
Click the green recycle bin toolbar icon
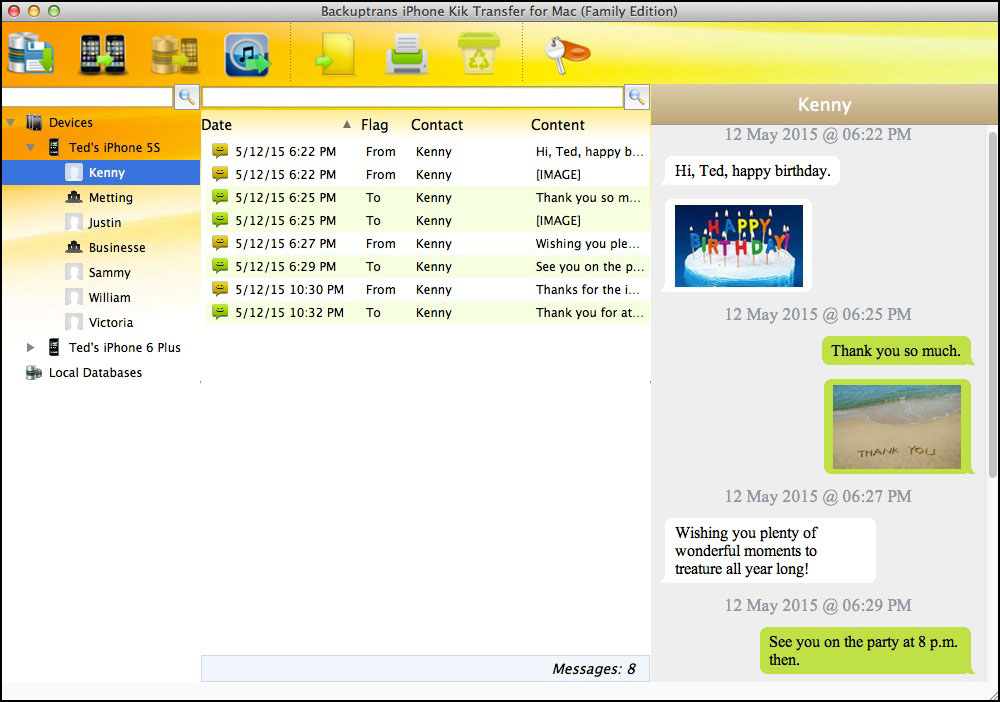(478, 54)
